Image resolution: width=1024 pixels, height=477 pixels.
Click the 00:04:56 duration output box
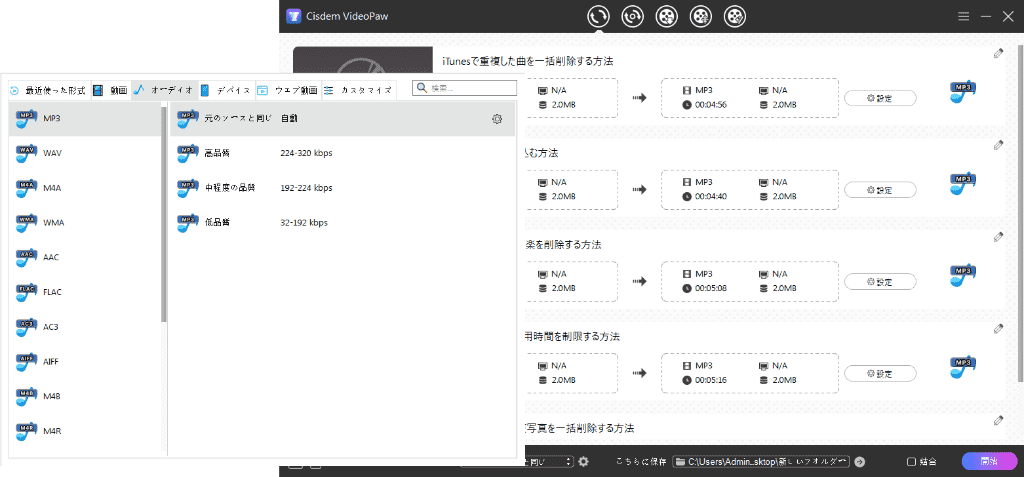coord(749,98)
